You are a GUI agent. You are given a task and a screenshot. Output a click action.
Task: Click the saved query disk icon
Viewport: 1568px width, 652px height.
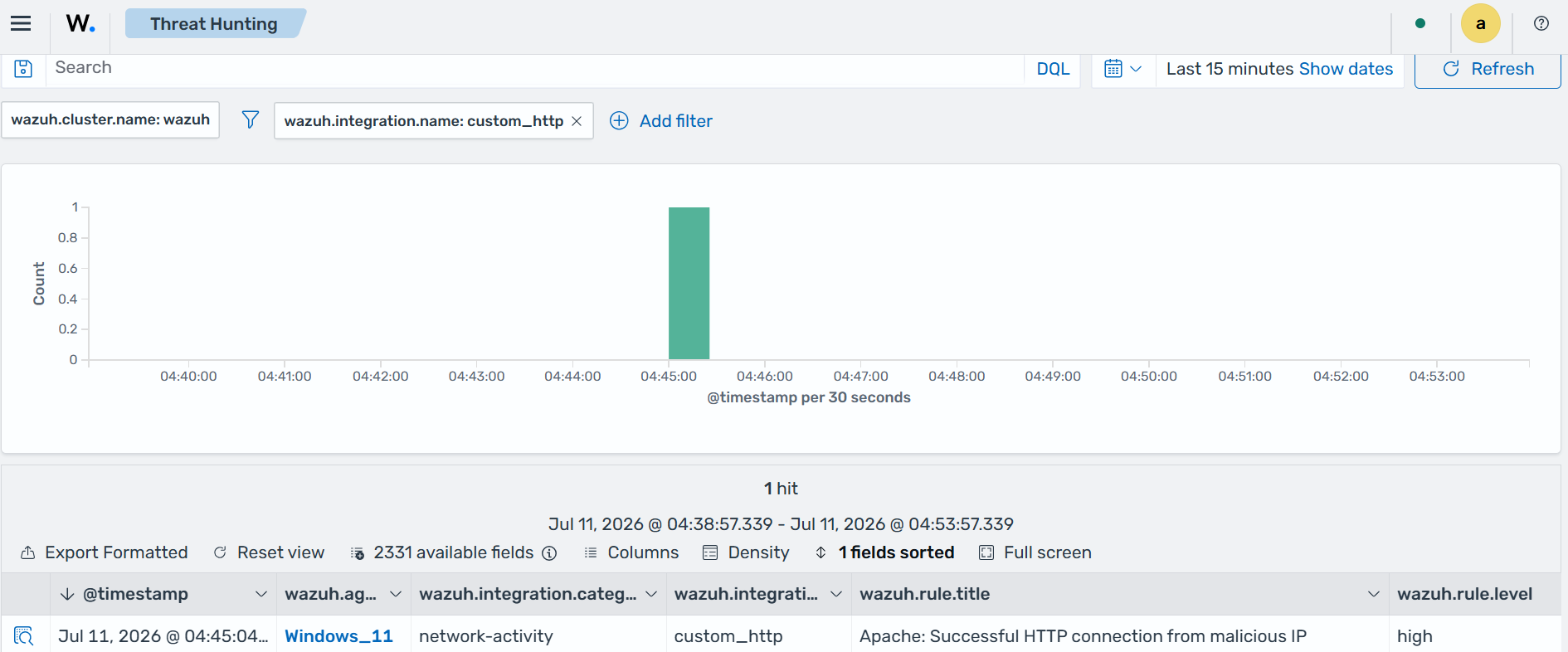tap(23, 69)
